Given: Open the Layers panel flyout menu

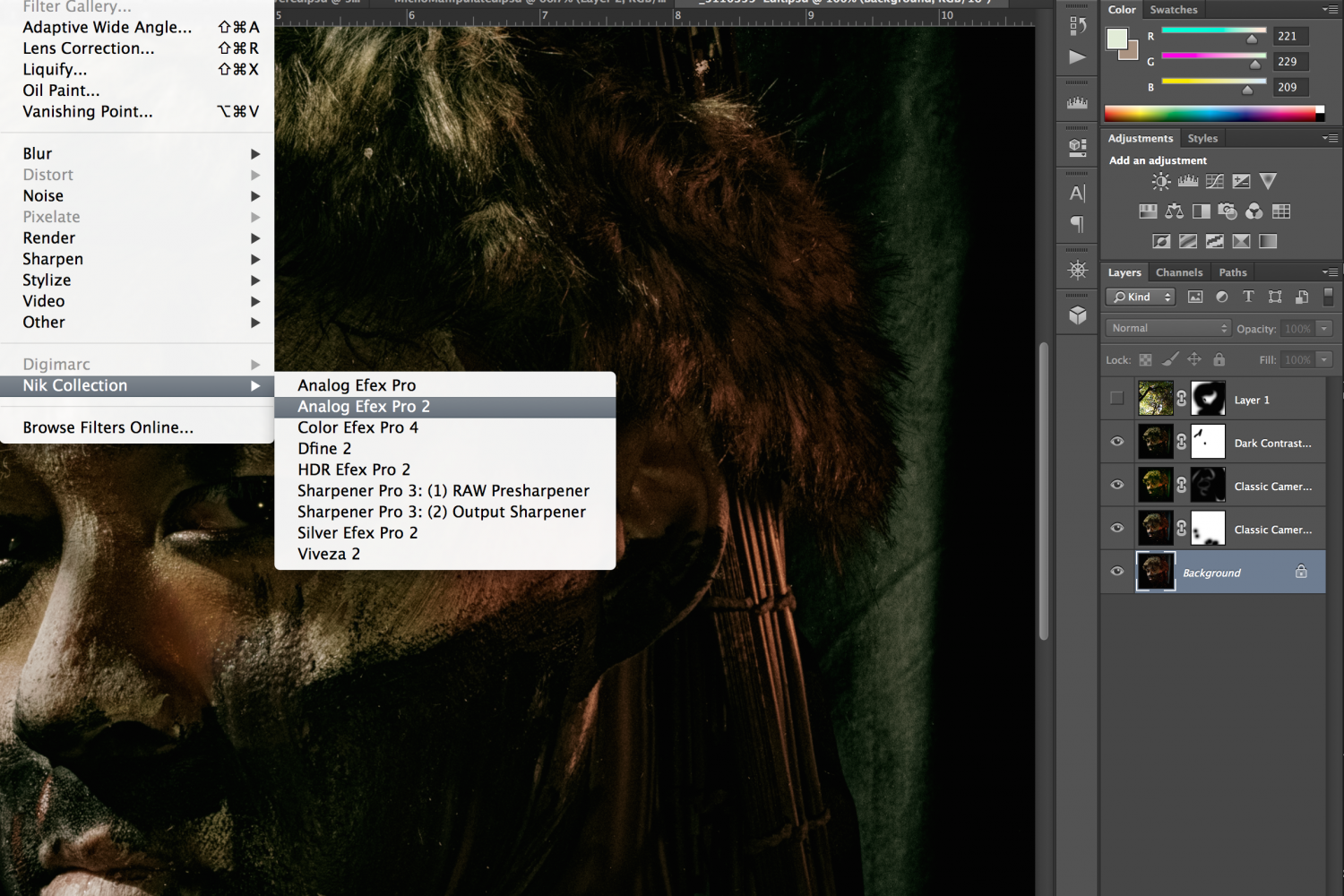Looking at the screenshot, I should point(1331,272).
